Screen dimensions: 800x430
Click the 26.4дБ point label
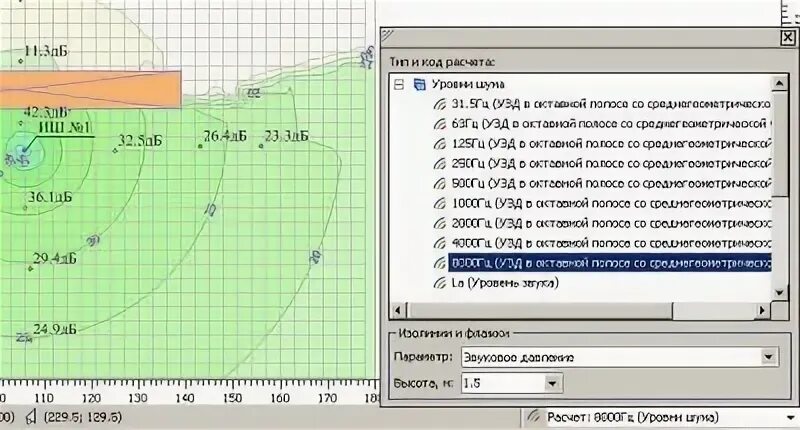[x=225, y=136]
